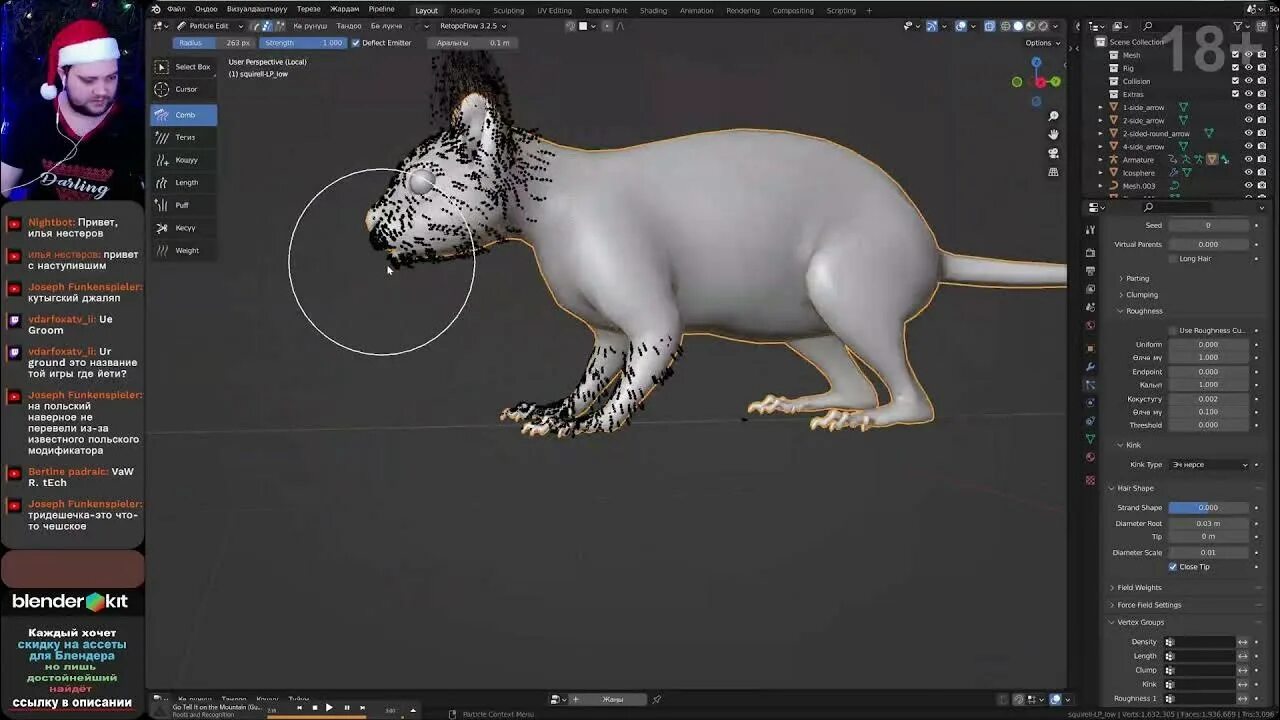Open the Pipeline menu
The image size is (1280, 720).
point(381,10)
